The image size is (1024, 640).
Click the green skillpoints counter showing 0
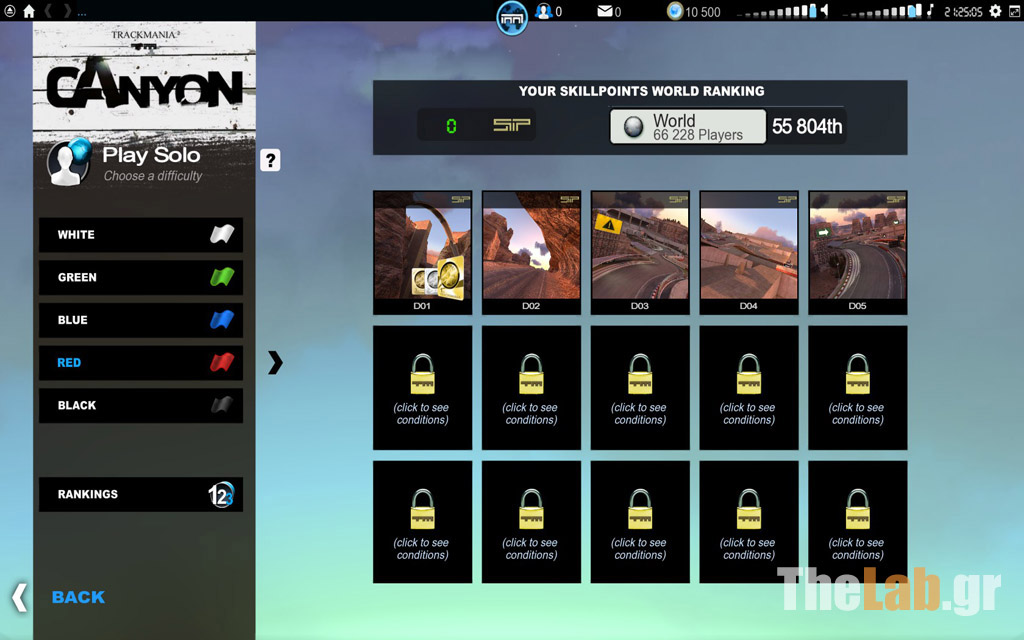point(451,125)
